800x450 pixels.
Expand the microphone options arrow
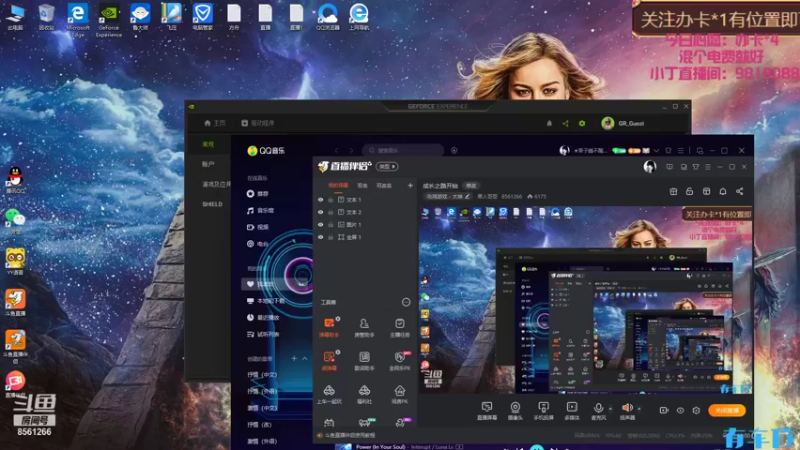(x=610, y=409)
